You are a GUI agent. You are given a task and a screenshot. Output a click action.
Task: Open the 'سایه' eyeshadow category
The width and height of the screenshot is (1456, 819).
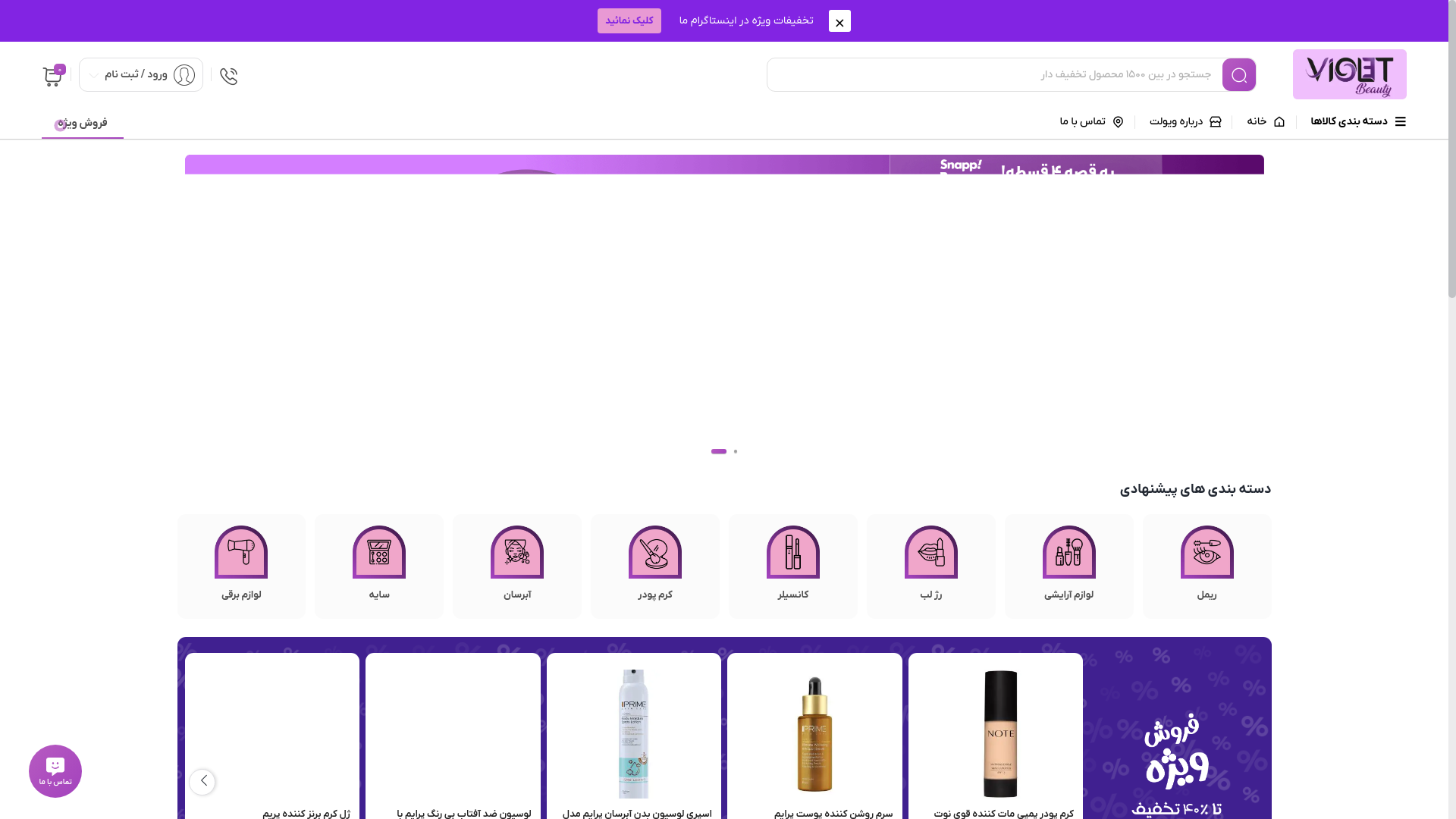379,566
